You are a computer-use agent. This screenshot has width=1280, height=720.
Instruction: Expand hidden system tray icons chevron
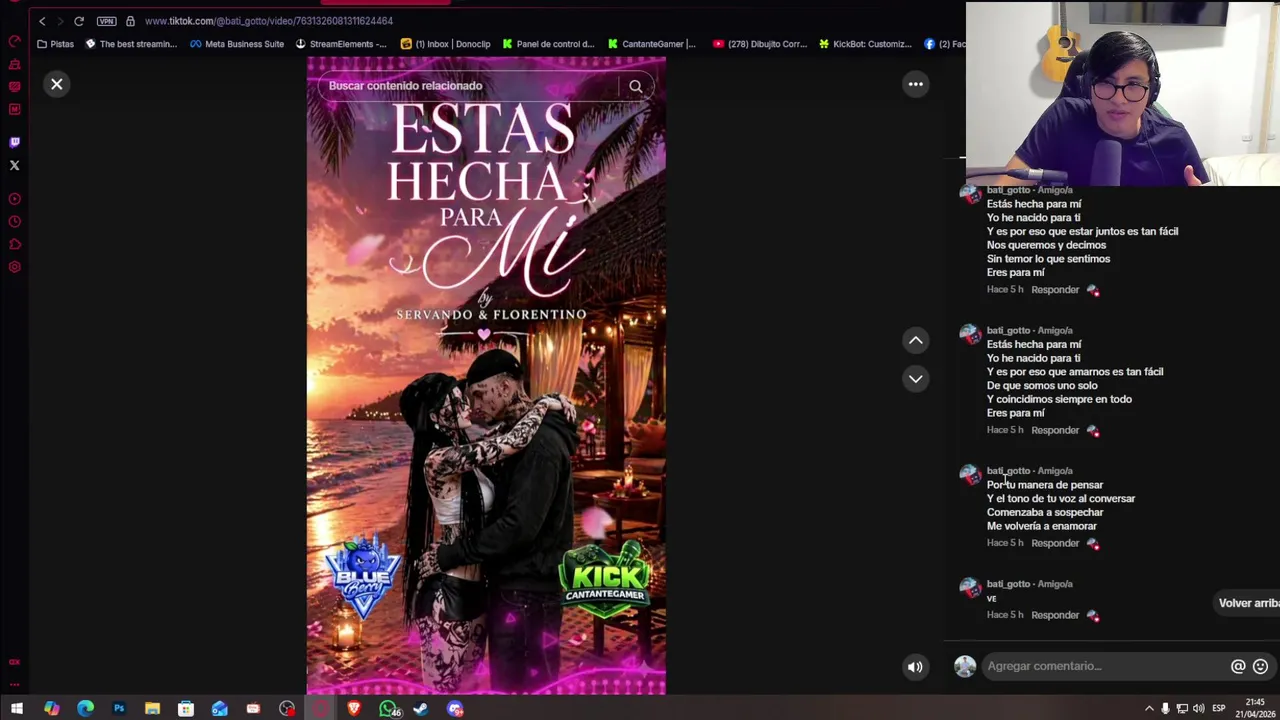(1149, 709)
